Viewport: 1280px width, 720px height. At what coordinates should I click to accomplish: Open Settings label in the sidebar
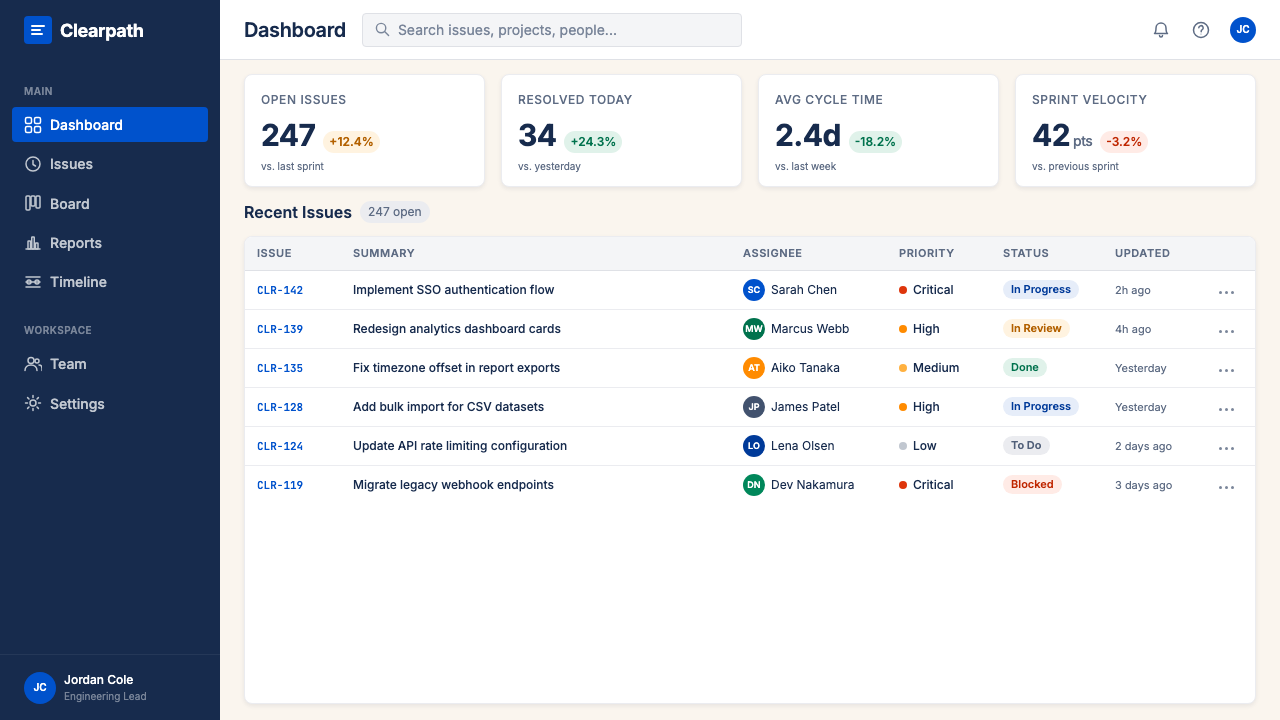(x=77, y=404)
